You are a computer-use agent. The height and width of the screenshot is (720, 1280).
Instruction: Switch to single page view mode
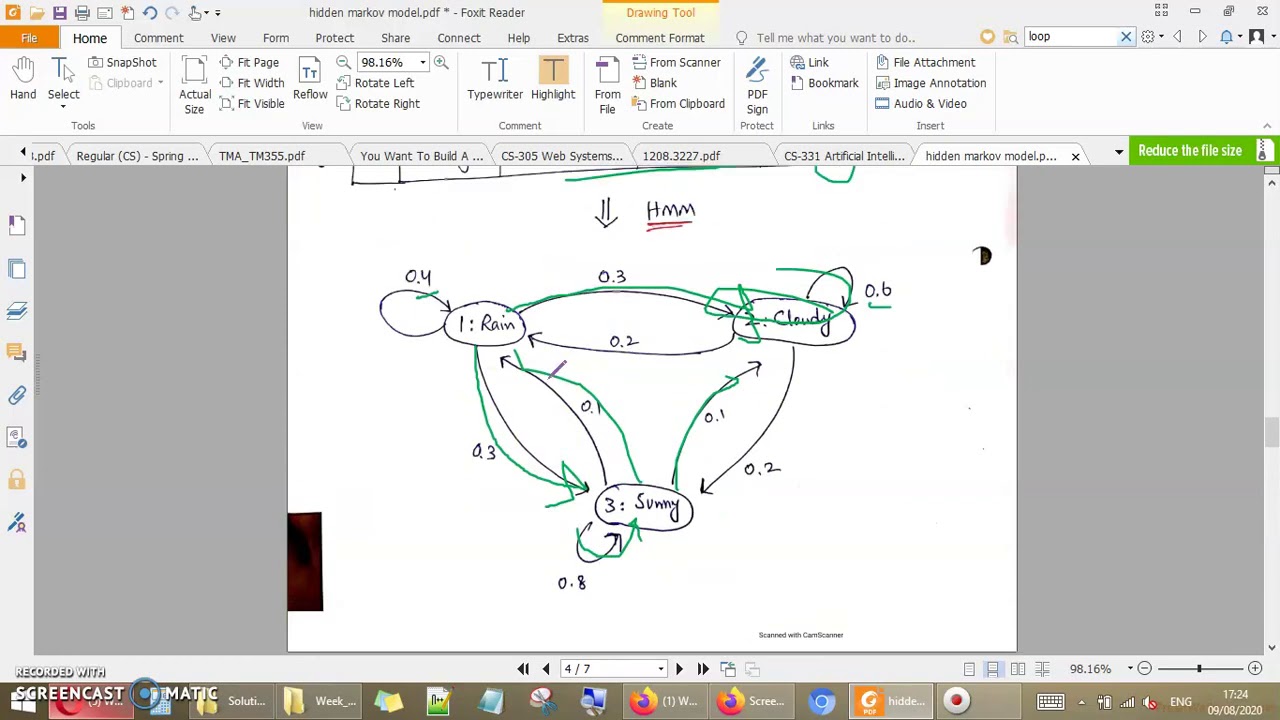[x=969, y=668]
